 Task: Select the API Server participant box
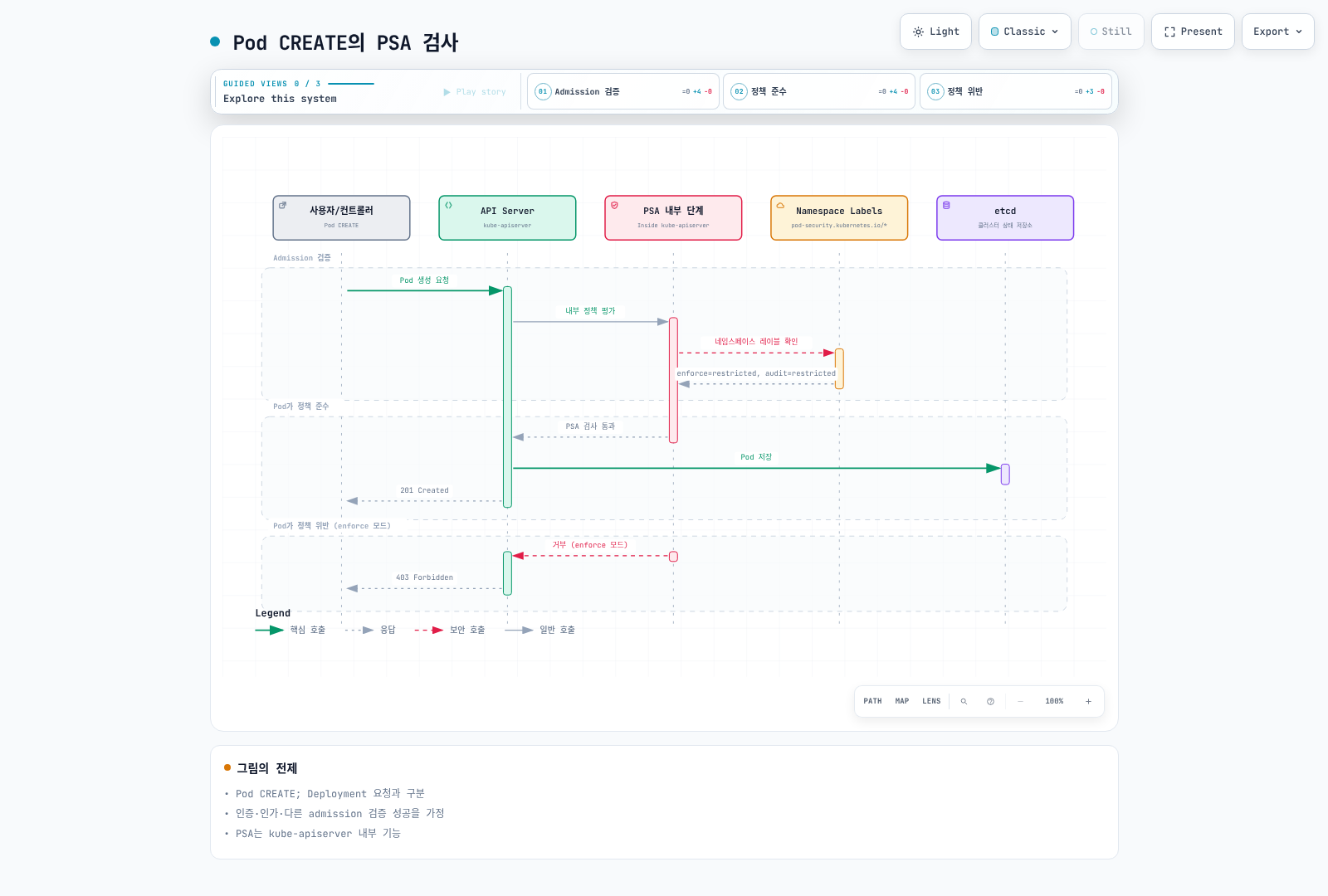507,218
